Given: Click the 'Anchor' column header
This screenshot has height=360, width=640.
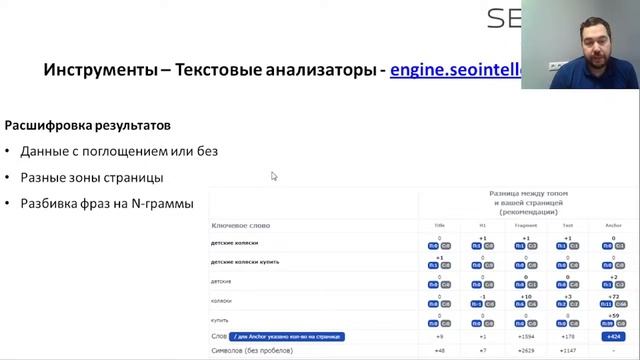Looking at the screenshot, I should click(613, 225).
